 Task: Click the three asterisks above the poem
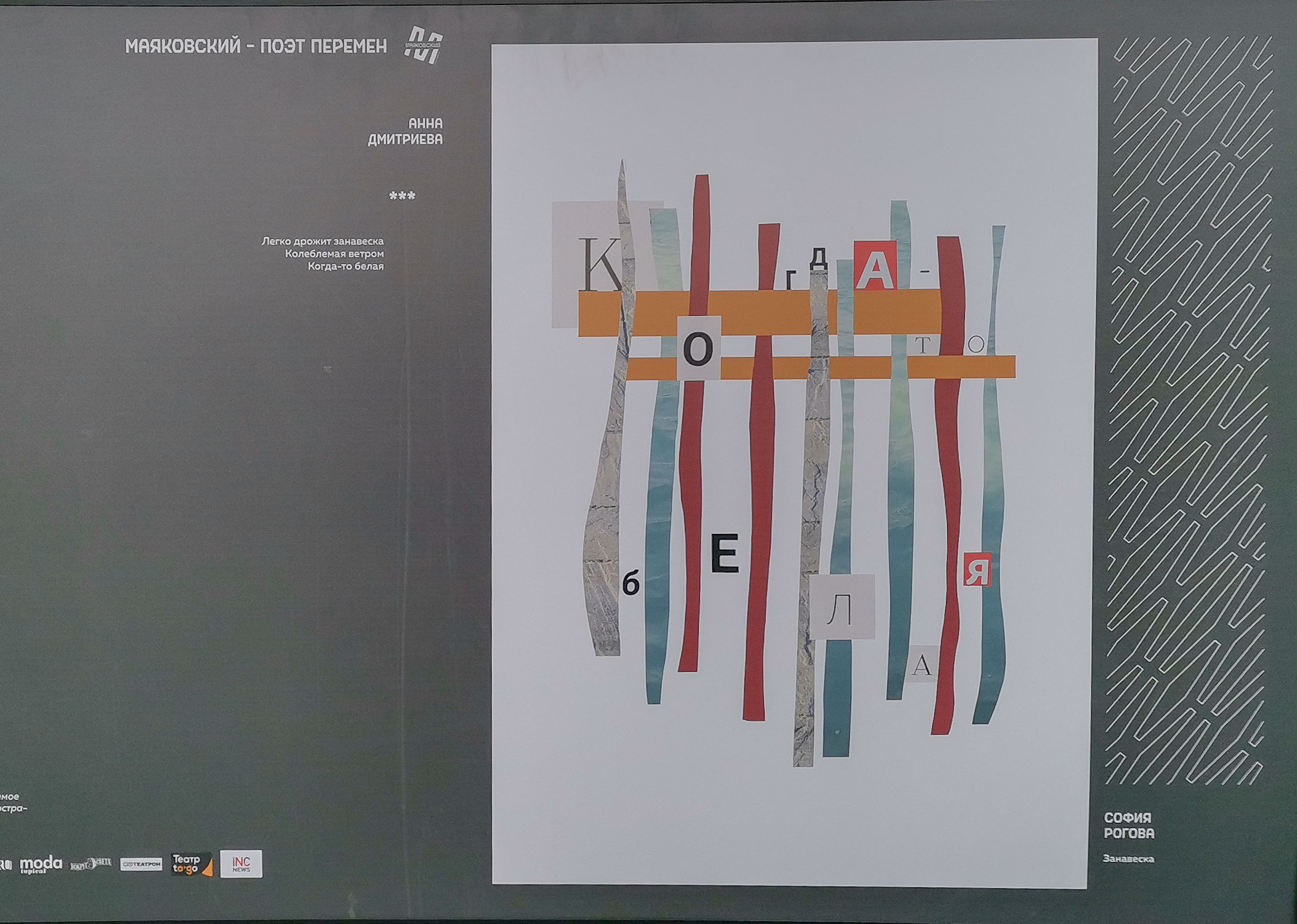pos(402,196)
